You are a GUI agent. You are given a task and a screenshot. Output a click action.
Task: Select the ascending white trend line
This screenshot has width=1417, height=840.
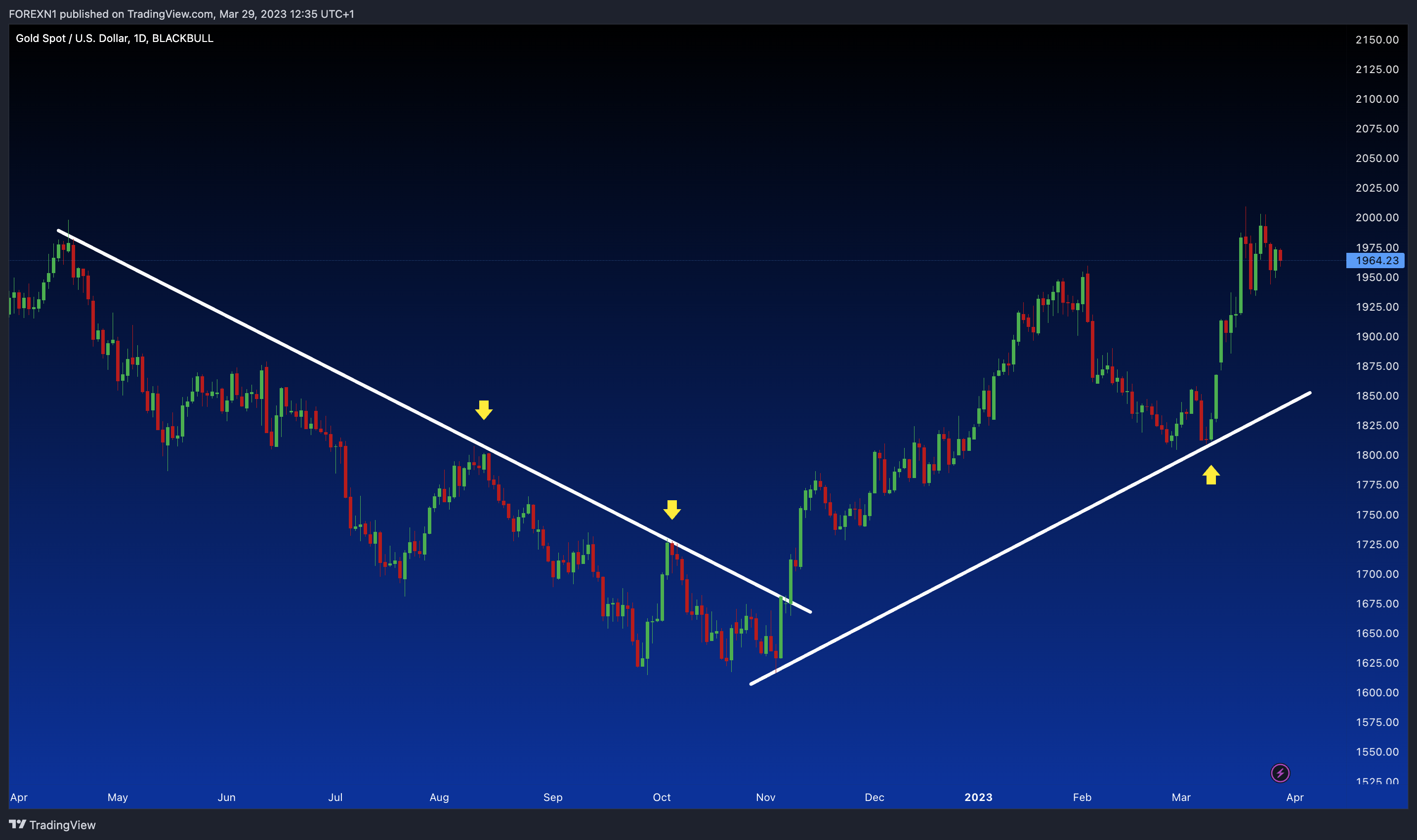[1030, 538]
